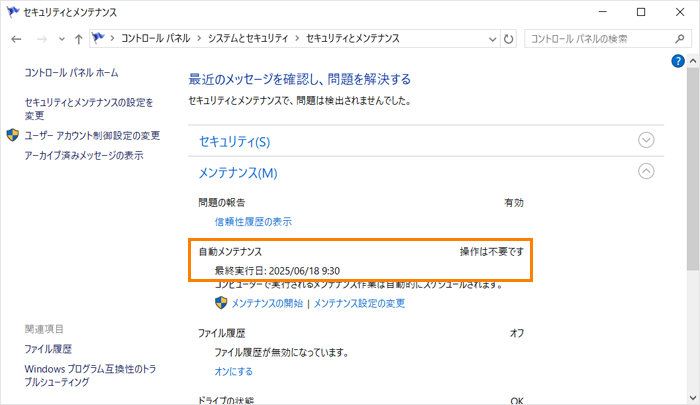Click 問題の報告 label

222,203
